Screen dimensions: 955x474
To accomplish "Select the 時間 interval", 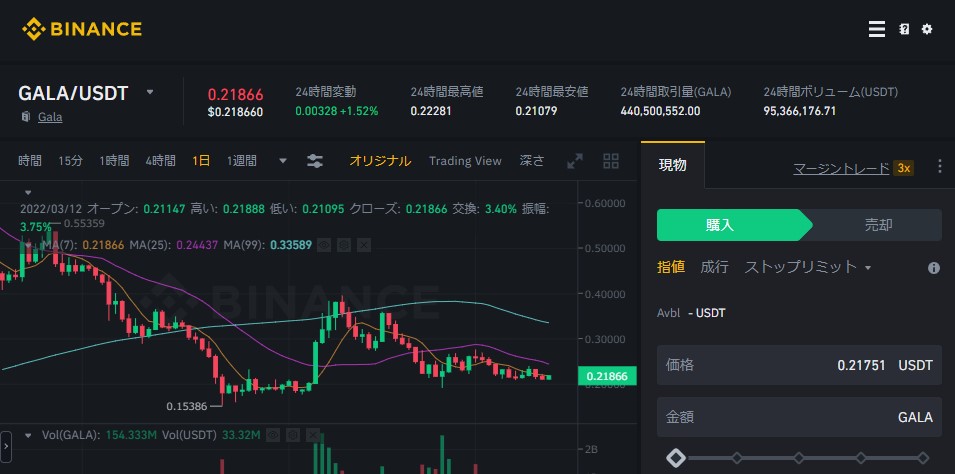I will (30, 161).
